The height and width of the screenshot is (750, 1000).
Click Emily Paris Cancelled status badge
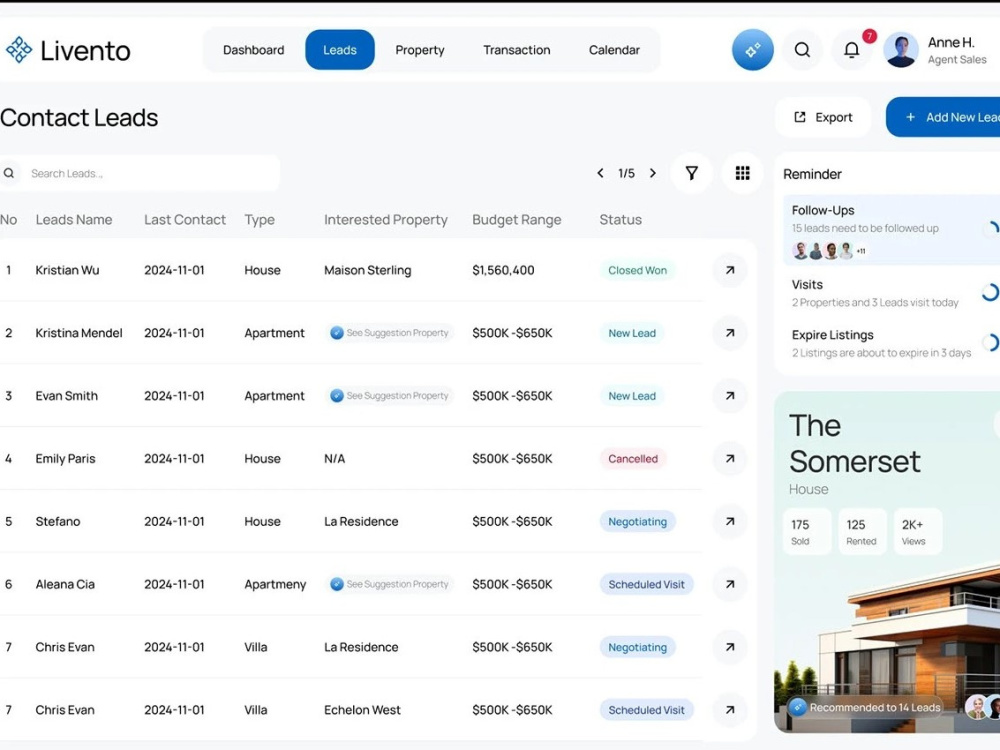pos(633,459)
